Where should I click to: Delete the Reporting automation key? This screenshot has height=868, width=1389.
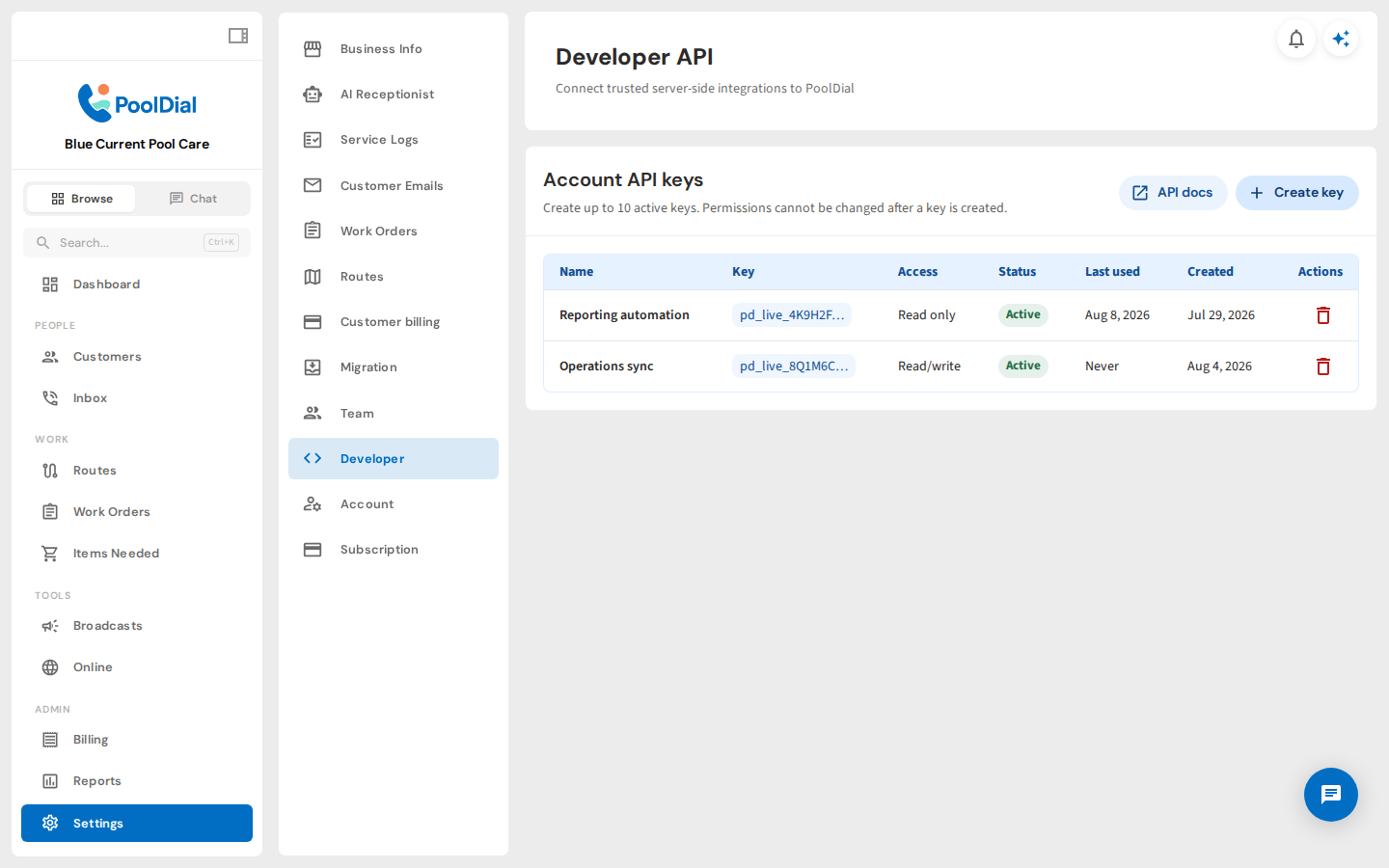pos(1323,315)
